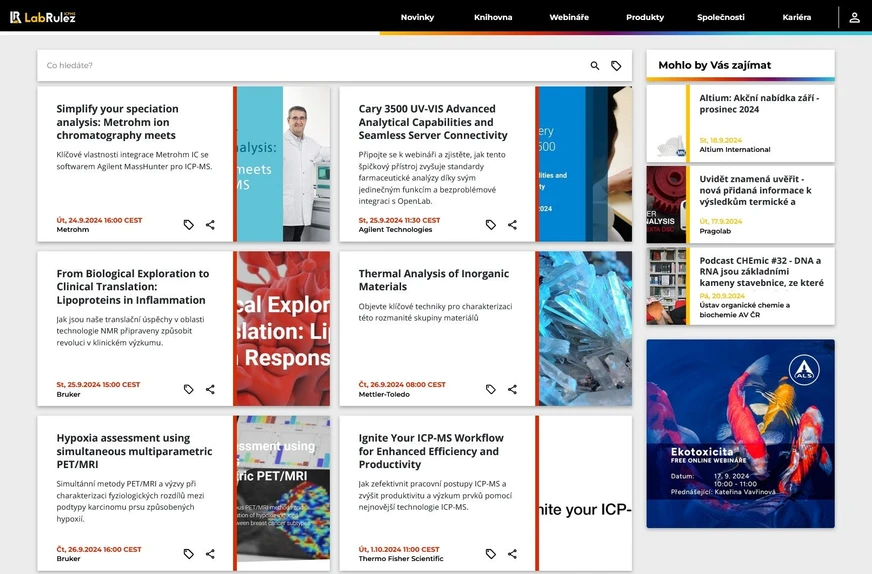Tag the Ignite Your ICP-MS Workflow webinar

click(490, 554)
